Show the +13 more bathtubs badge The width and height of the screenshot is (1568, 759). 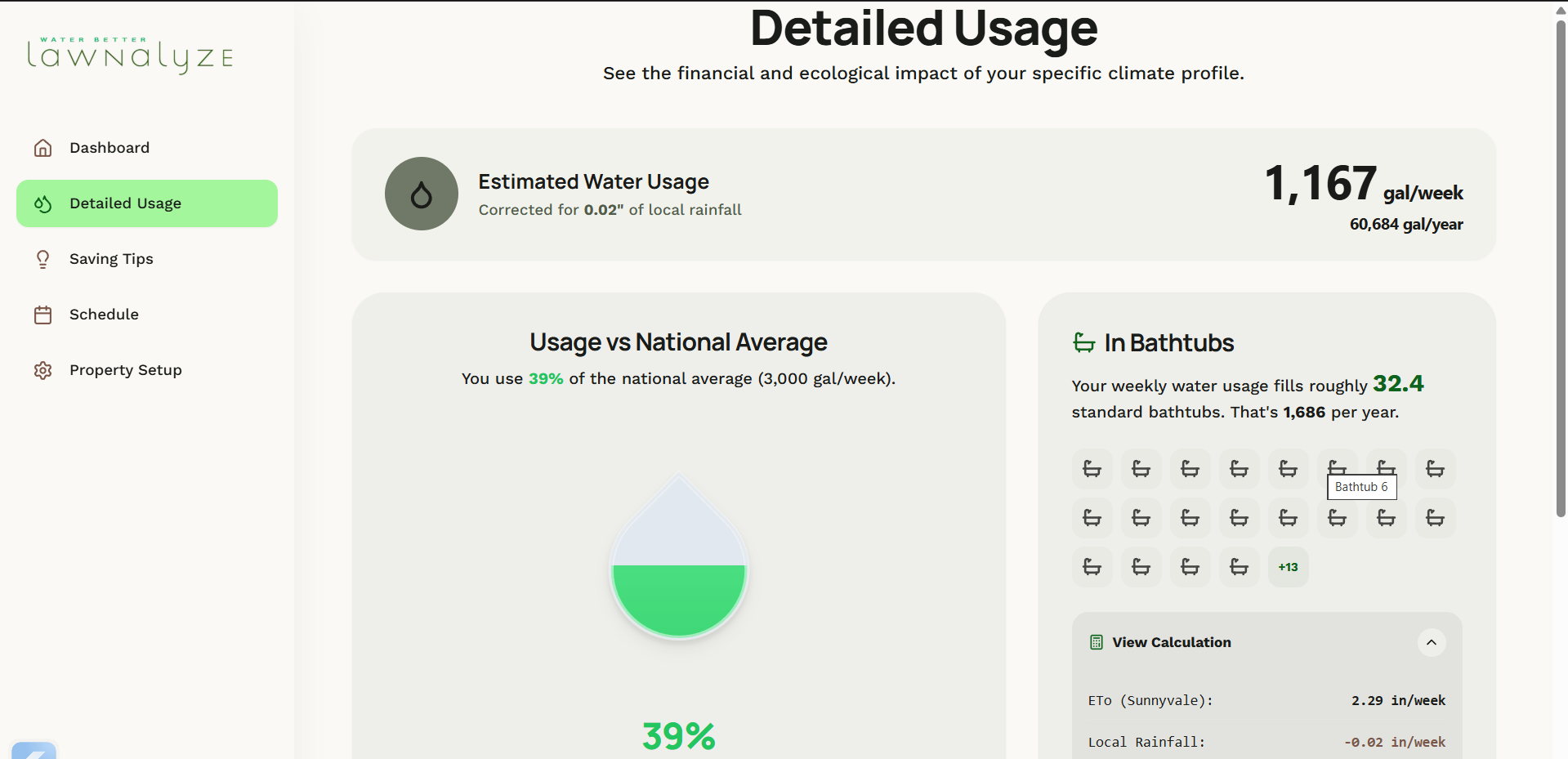pos(1289,567)
